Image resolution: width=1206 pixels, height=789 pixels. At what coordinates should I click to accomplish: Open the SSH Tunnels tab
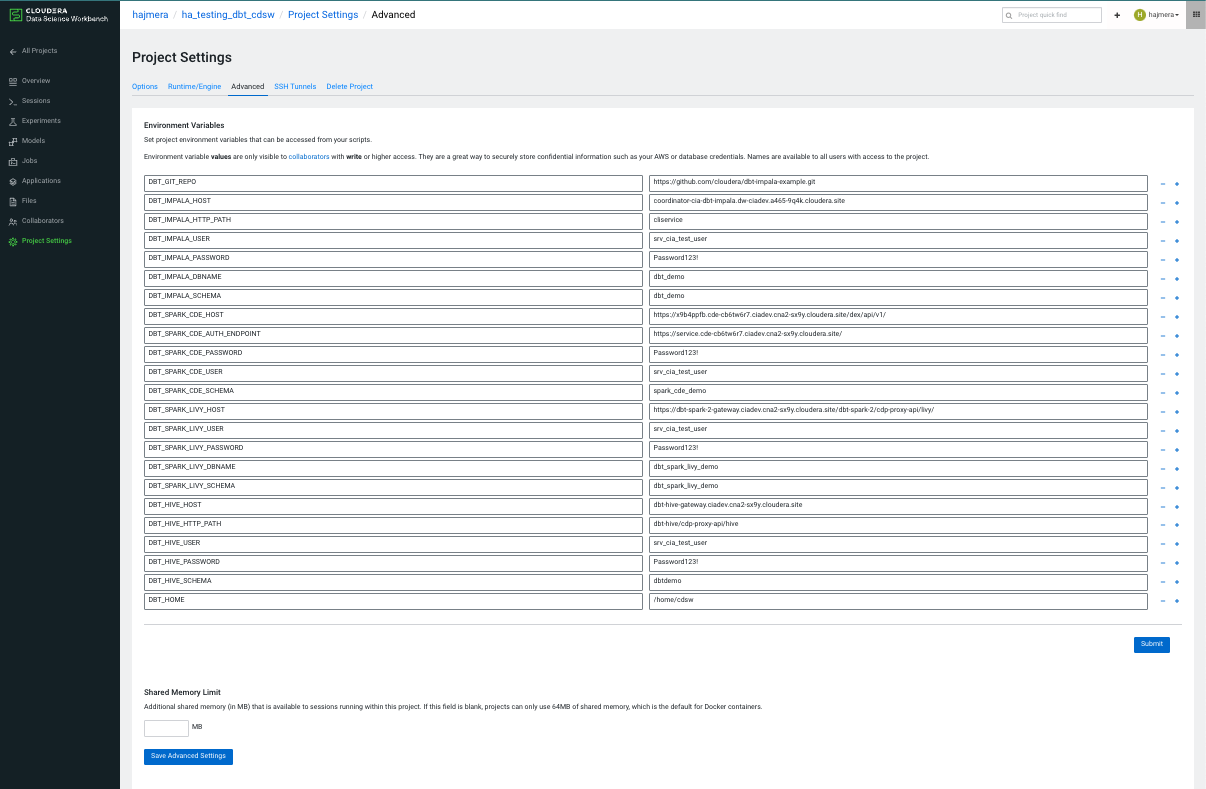click(295, 87)
